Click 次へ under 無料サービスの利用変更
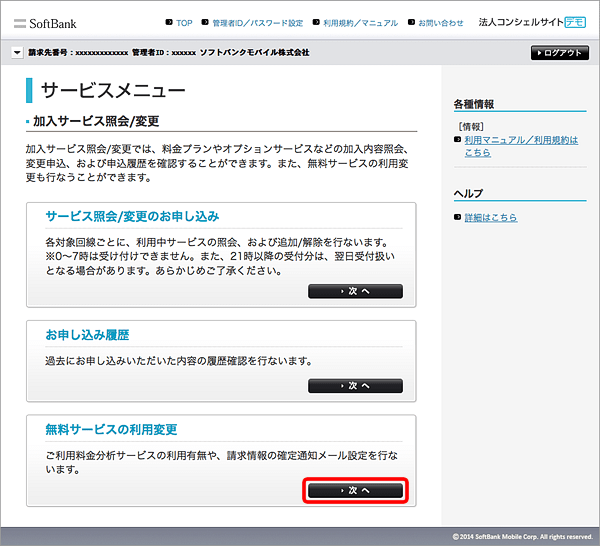This screenshot has height=546, width=600. (355, 490)
